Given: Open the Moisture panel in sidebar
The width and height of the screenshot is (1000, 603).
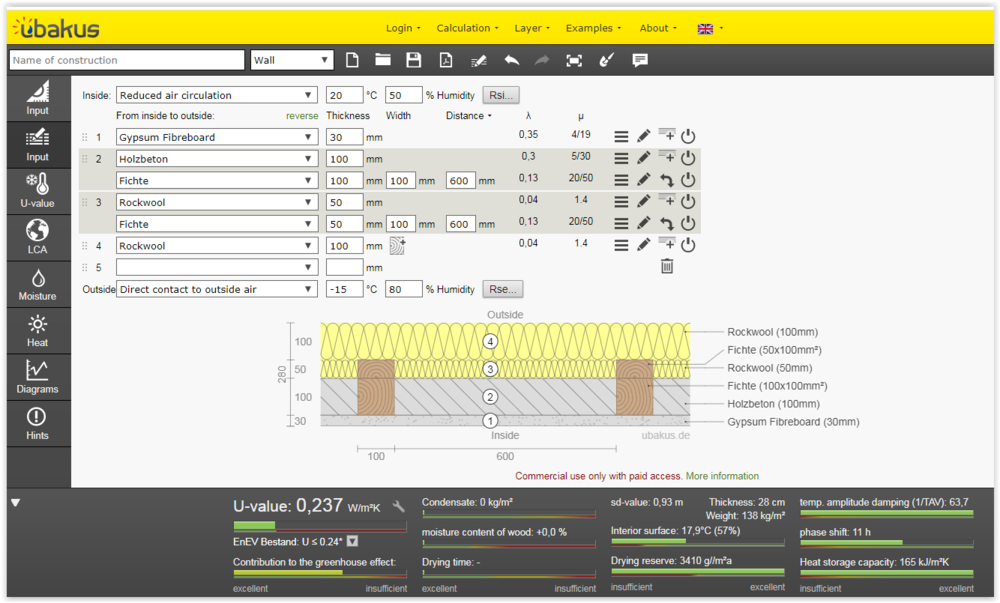Looking at the screenshot, I should (37, 284).
